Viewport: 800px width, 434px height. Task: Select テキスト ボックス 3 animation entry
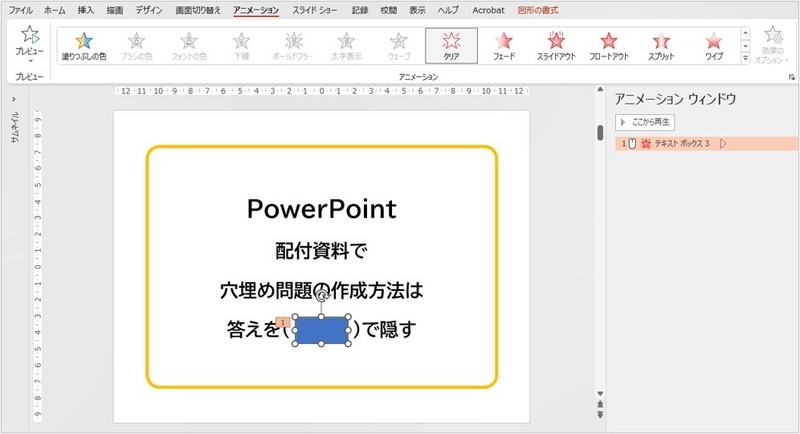tap(707, 144)
